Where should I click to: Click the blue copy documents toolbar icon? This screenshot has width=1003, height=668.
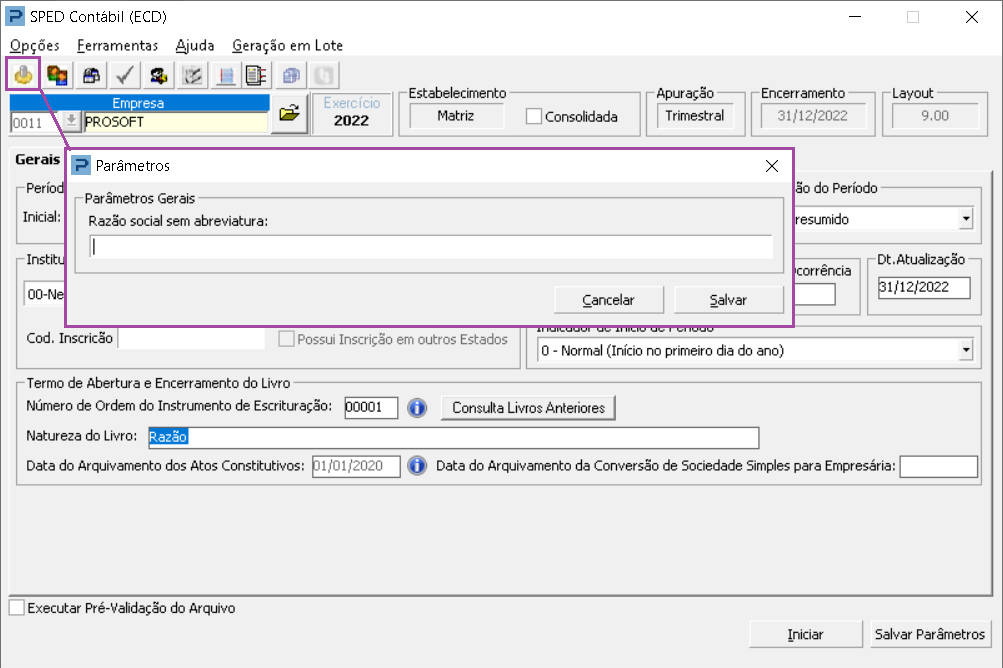point(291,75)
